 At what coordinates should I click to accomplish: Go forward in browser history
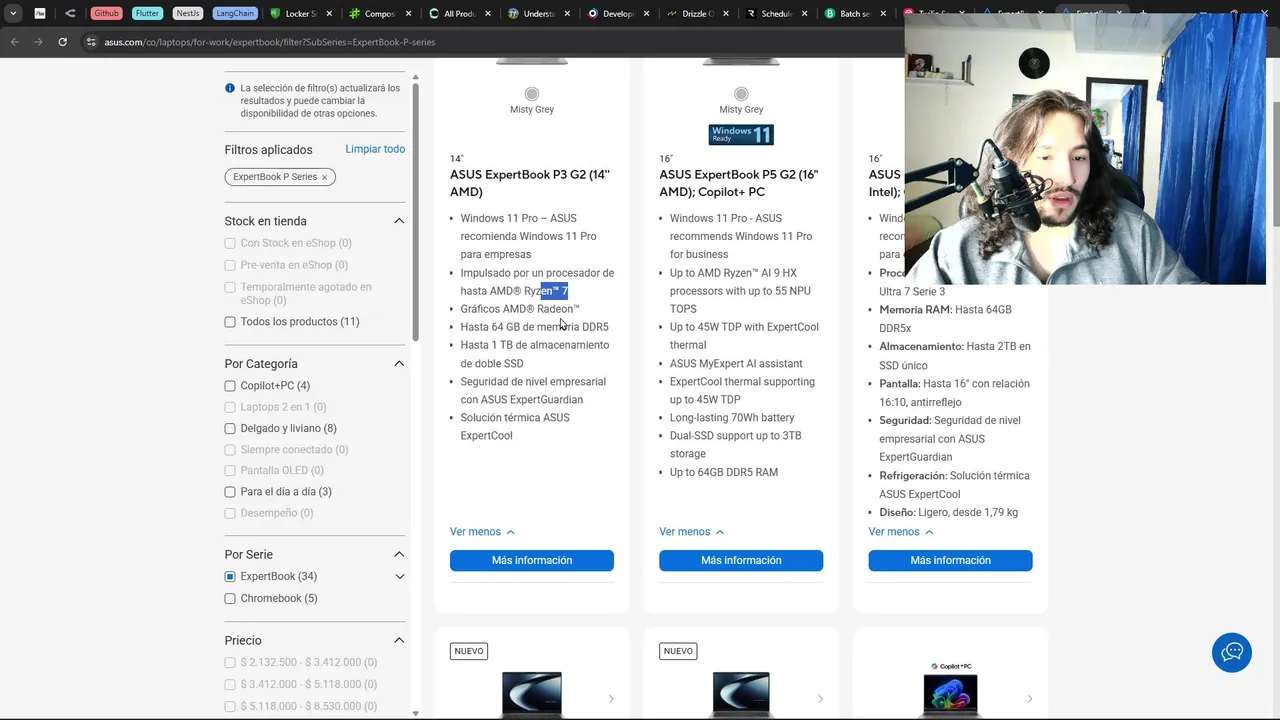38,42
